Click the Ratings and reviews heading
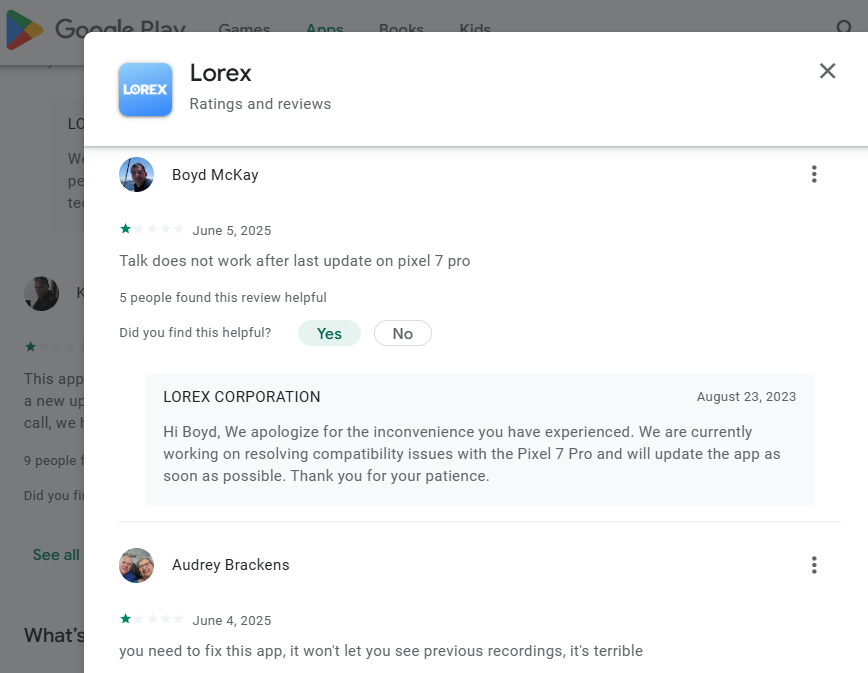This screenshot has height=673, width=868. [x=260, y=103]
